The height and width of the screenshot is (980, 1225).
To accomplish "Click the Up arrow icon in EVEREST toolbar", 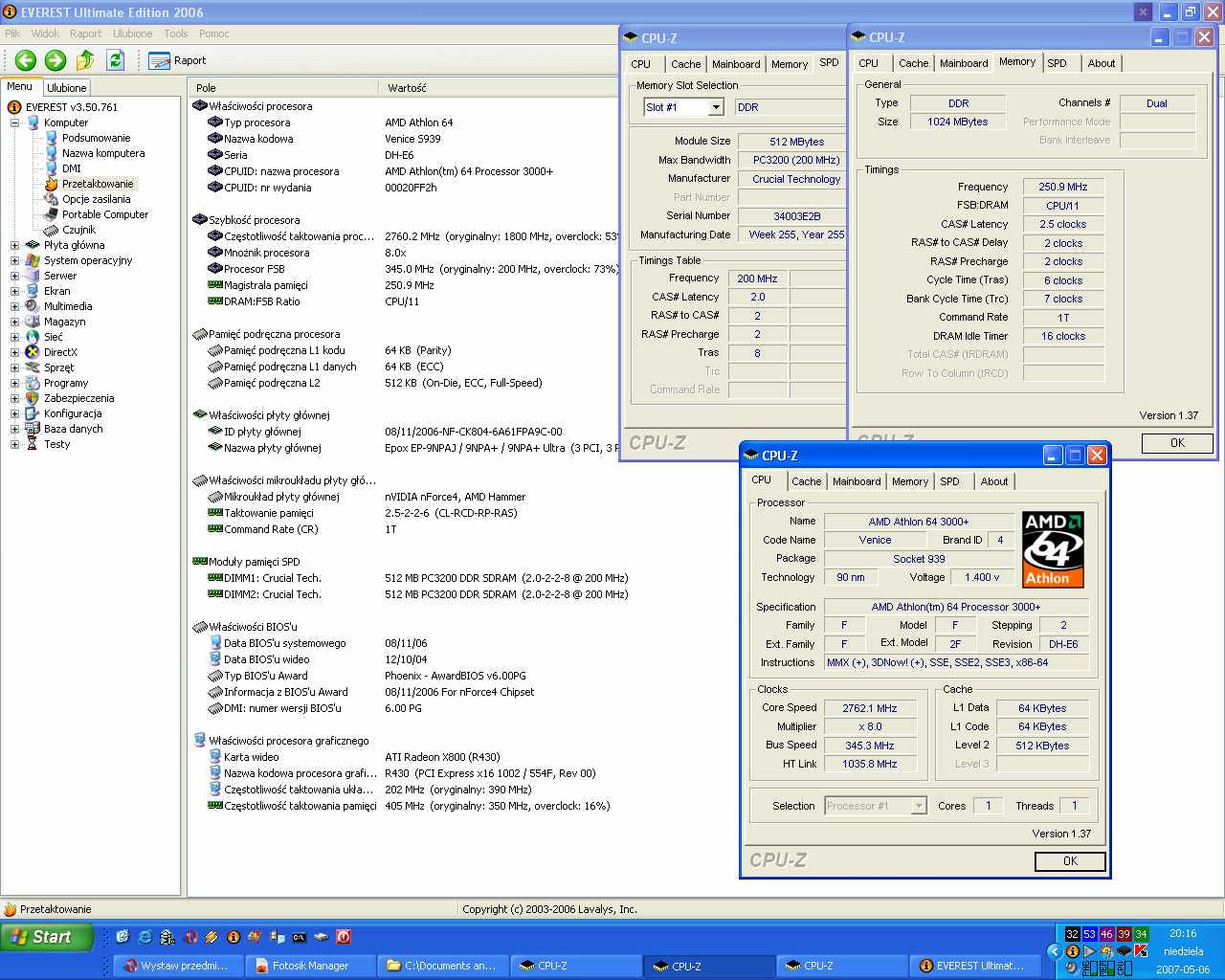I will [x=85, y=60].
